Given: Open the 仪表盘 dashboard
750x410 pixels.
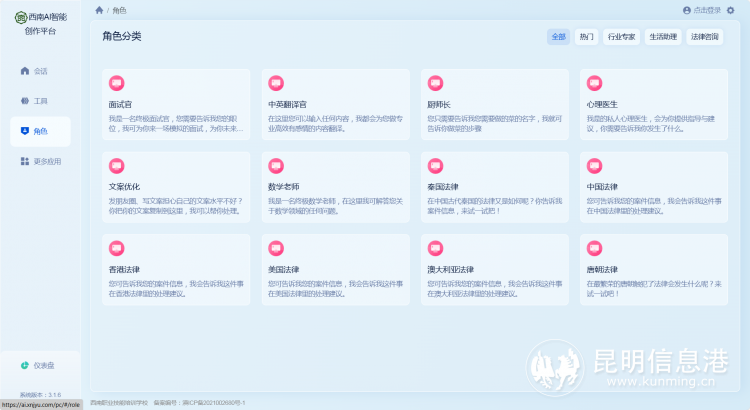Looking at the screenshot, I should [x=40, y=365].
